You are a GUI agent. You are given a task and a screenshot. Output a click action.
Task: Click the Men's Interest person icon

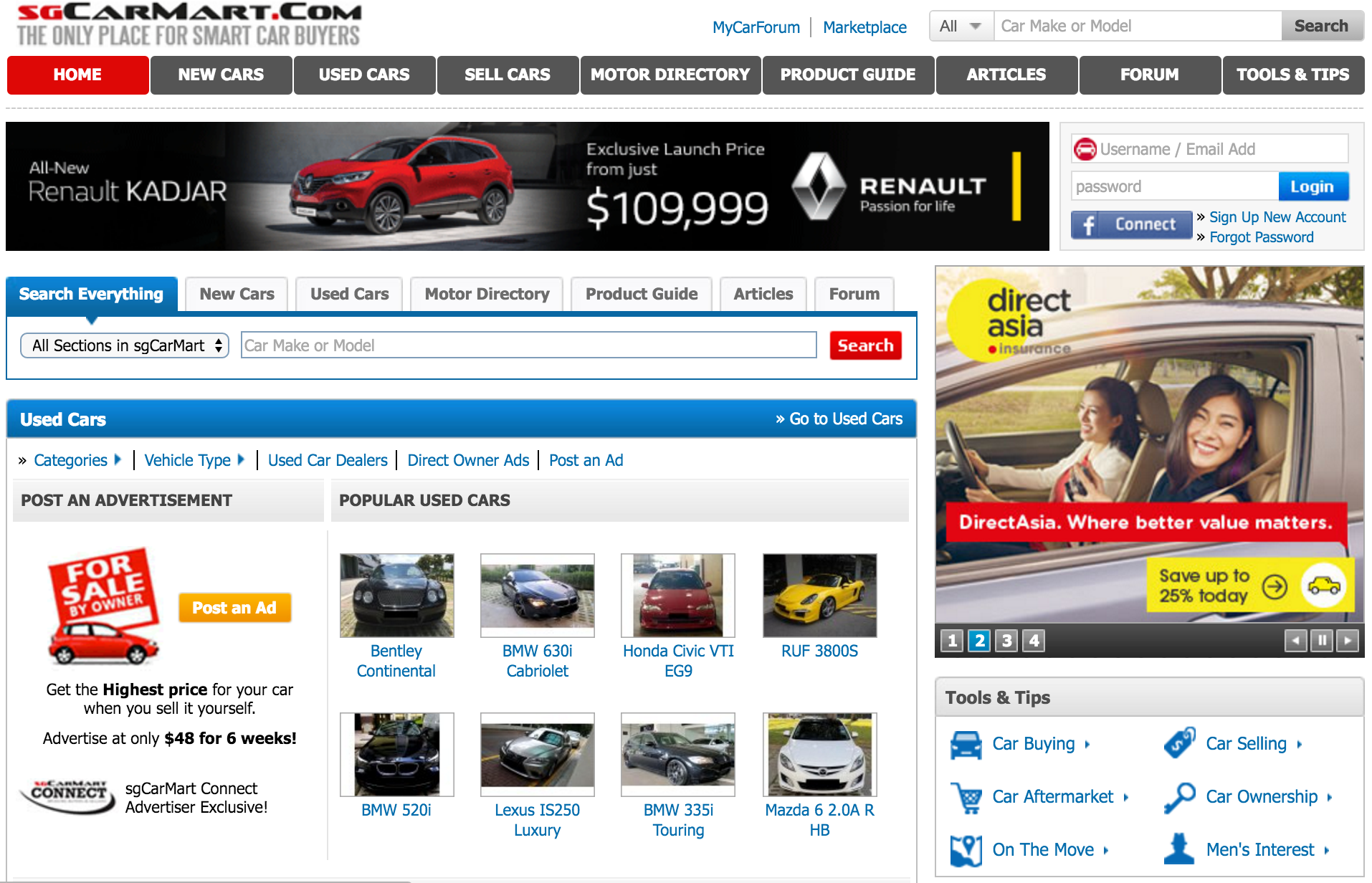click(x=1179, y=849)
